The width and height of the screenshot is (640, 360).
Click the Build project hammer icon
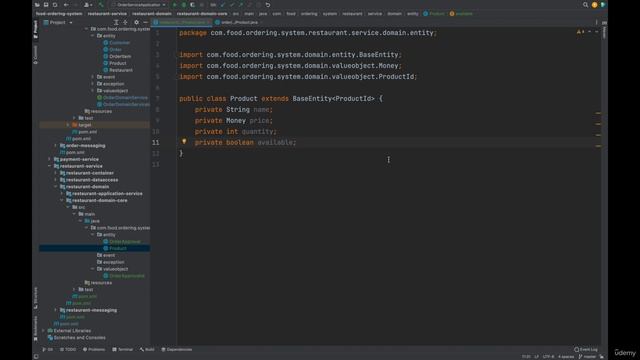coord(101,5)
